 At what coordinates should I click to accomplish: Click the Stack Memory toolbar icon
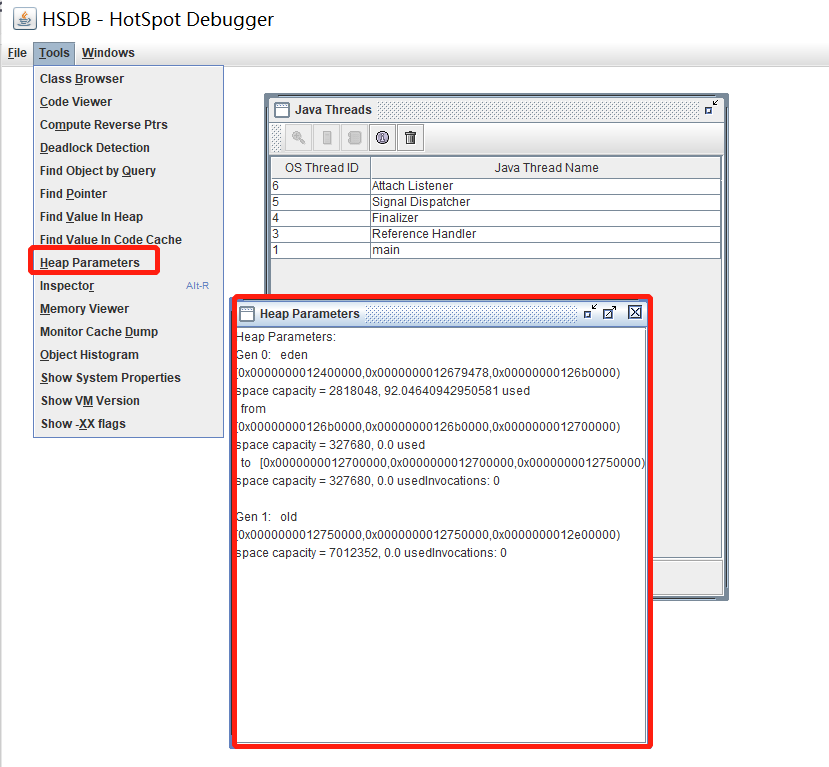tap(327, 138)
